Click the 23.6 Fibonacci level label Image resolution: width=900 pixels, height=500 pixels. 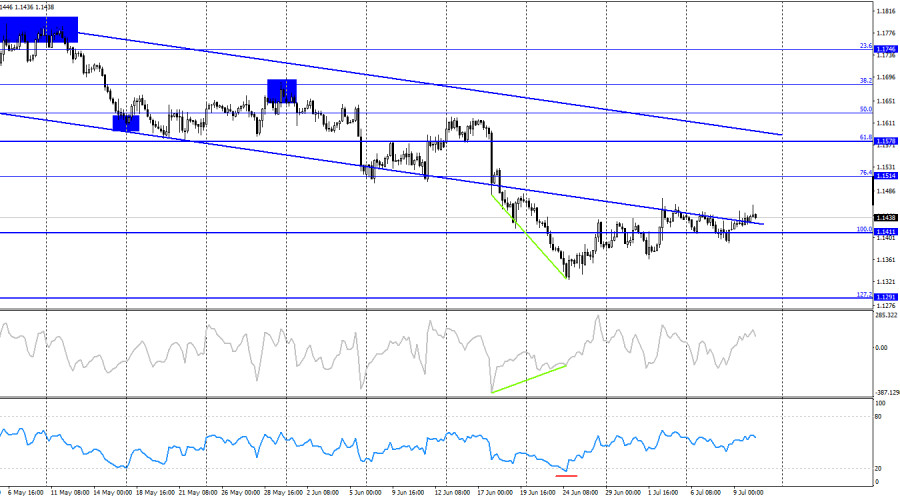pyautogui.click(x=866, y=46)
